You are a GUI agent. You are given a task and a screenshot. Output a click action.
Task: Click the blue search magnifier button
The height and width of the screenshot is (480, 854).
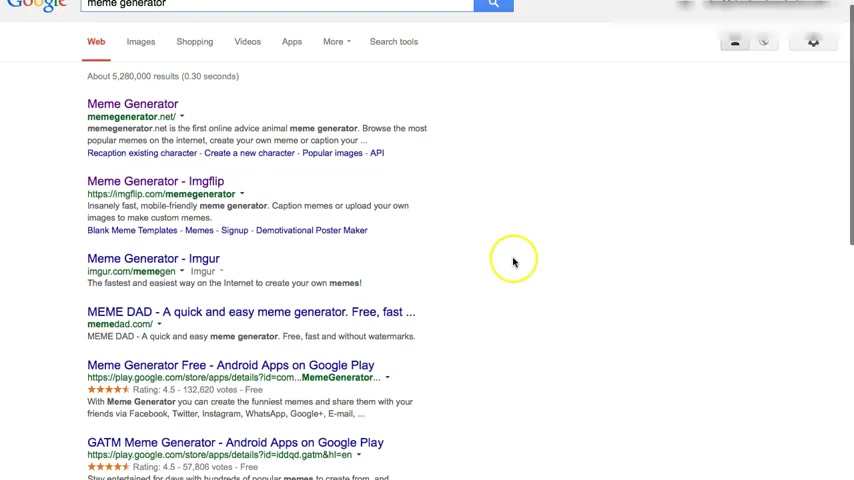[x=493, y=4]
